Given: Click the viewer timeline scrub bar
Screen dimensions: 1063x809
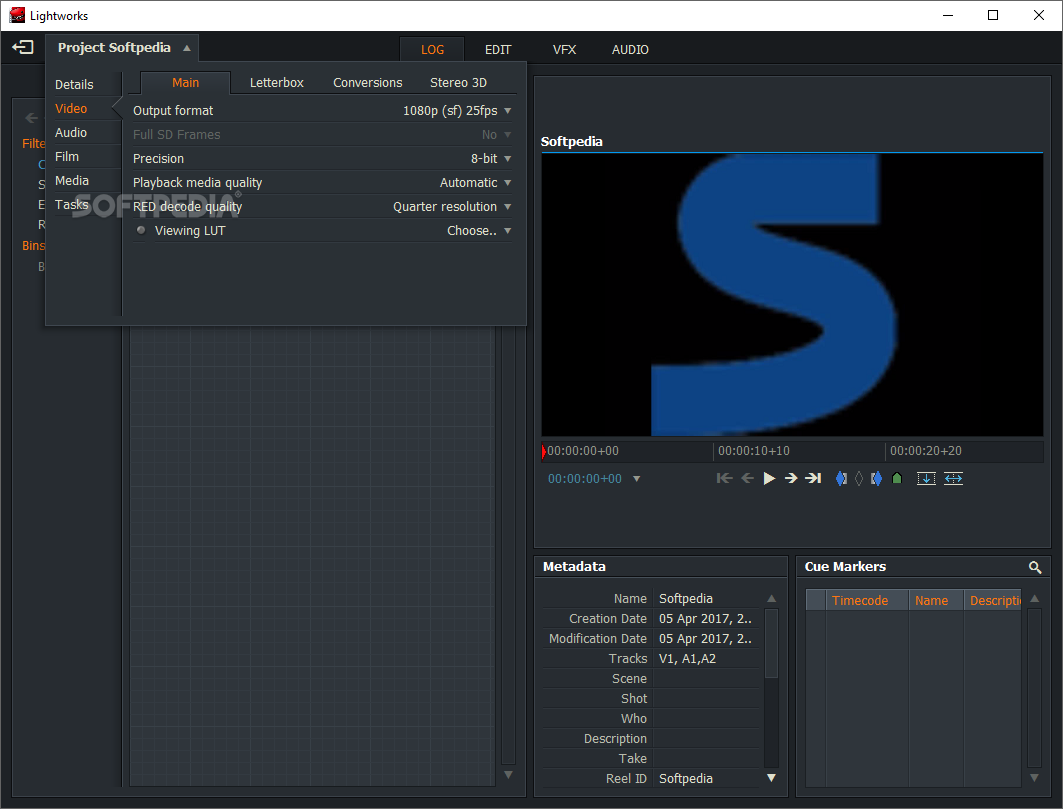Looking at the screenshot, I should point(792,451).
